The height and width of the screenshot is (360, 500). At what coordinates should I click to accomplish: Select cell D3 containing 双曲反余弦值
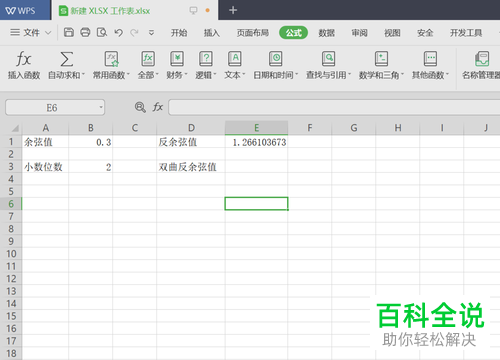pos(191,167)
